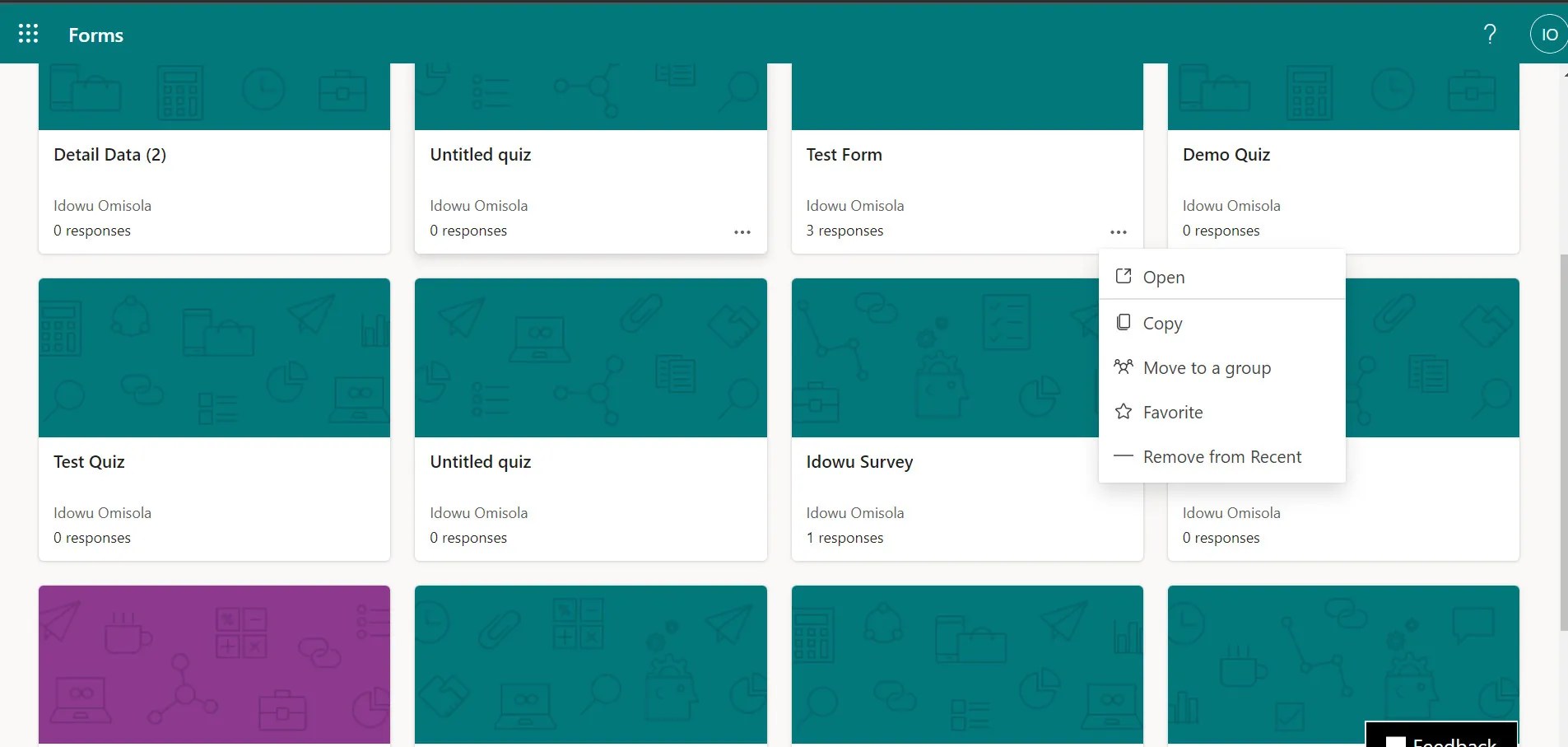This screenshot has height=747, width=1568.
Task: Select the Copy icon in the context menu
Action: 1123,322
